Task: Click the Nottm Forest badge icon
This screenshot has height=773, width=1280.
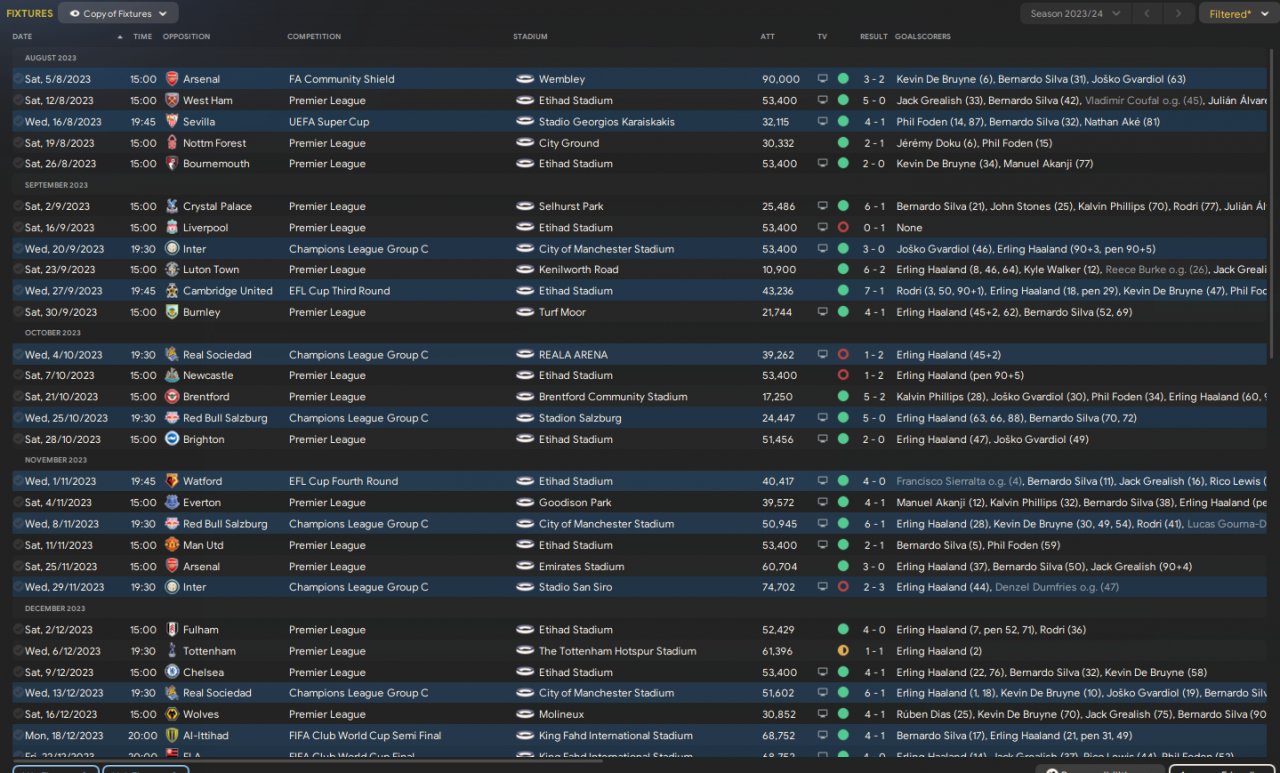Action: (x=172, y=143)
